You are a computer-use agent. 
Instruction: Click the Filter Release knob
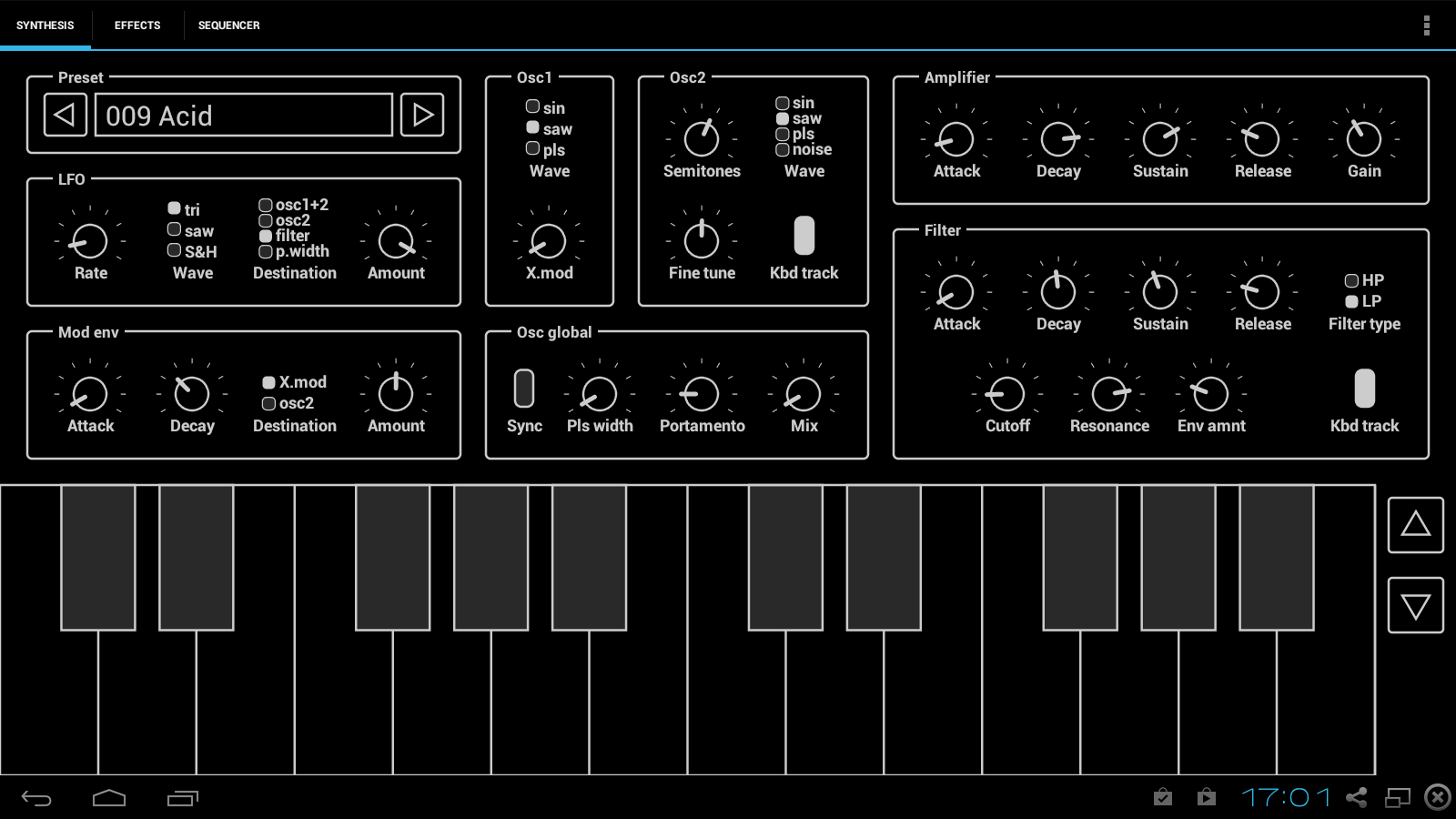pyautogui.click(x=1263, y=292)
